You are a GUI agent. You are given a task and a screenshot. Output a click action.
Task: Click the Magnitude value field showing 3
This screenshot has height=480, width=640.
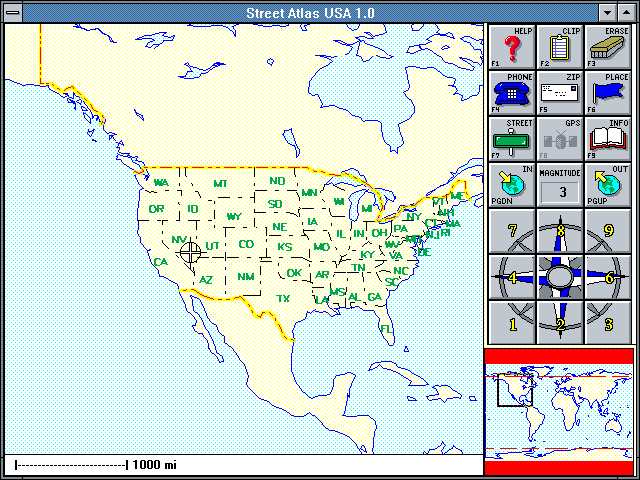click(560, 192)
